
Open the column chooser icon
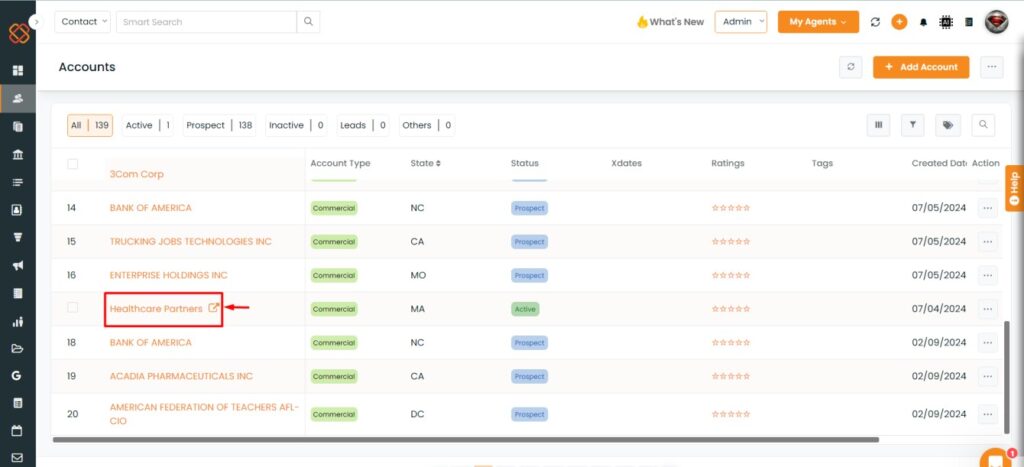tap(878, 125)
